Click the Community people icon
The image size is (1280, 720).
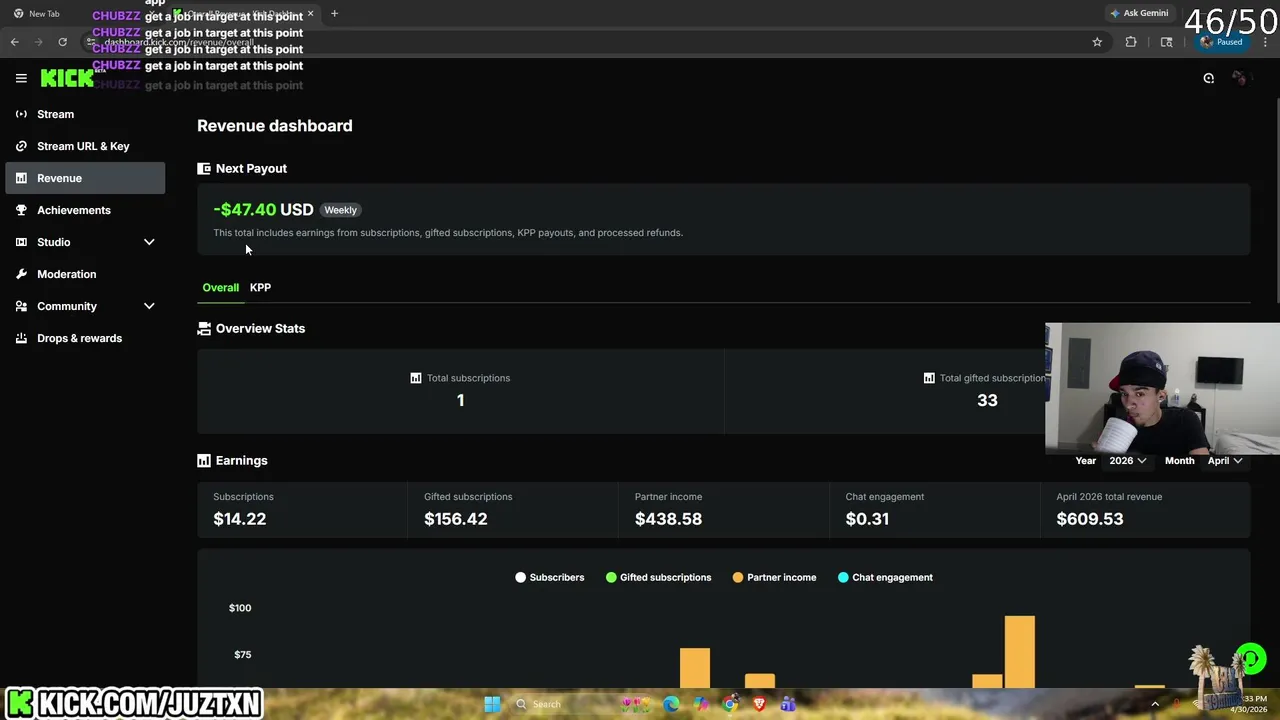click(21, 306)
